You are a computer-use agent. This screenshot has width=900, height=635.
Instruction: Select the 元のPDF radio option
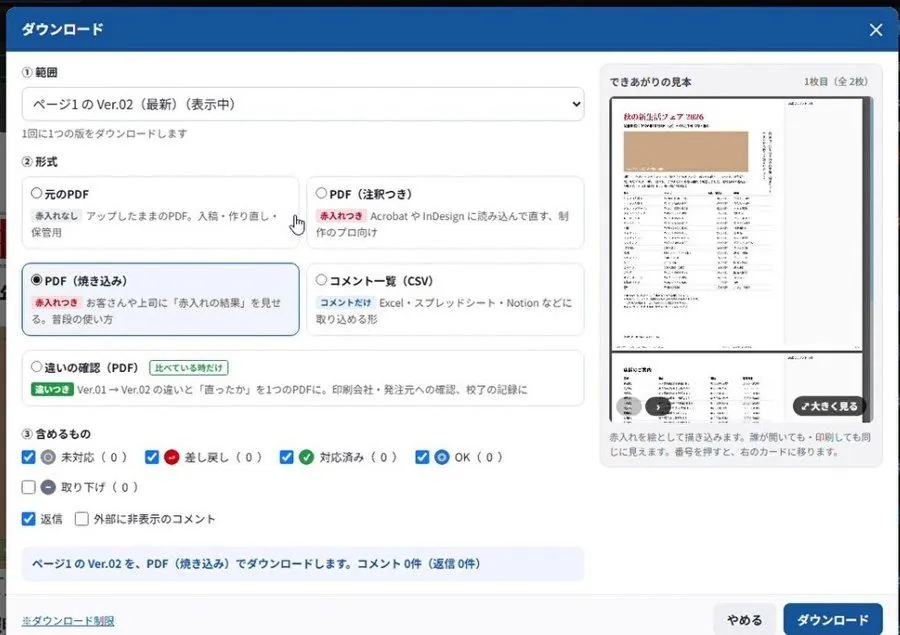tap(37, 193)
